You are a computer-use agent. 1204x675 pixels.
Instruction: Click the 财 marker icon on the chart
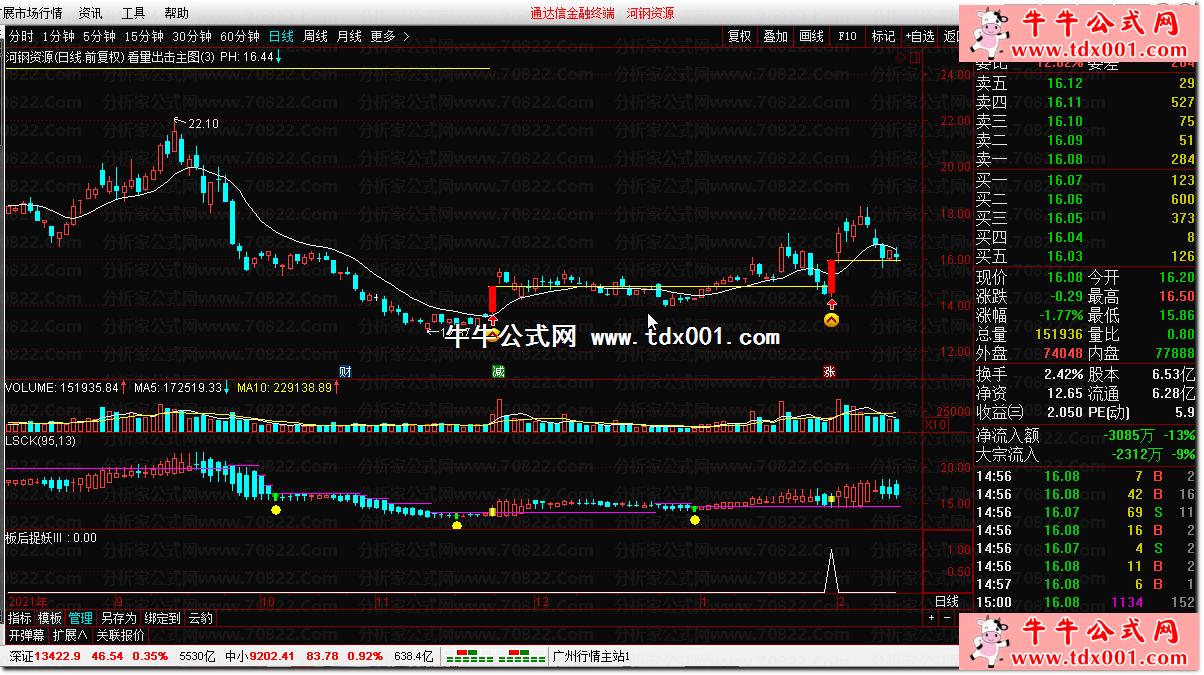coord(345,371)
